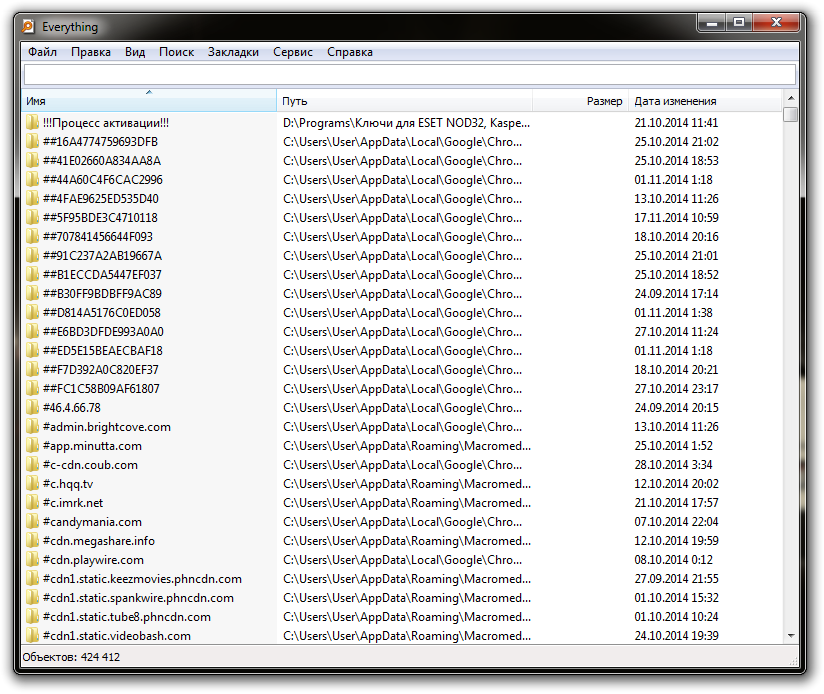The height and width of the screenshot is (694, 824).
Task: Click folder icon of #candymania.com
Action: tap(33, 522)
